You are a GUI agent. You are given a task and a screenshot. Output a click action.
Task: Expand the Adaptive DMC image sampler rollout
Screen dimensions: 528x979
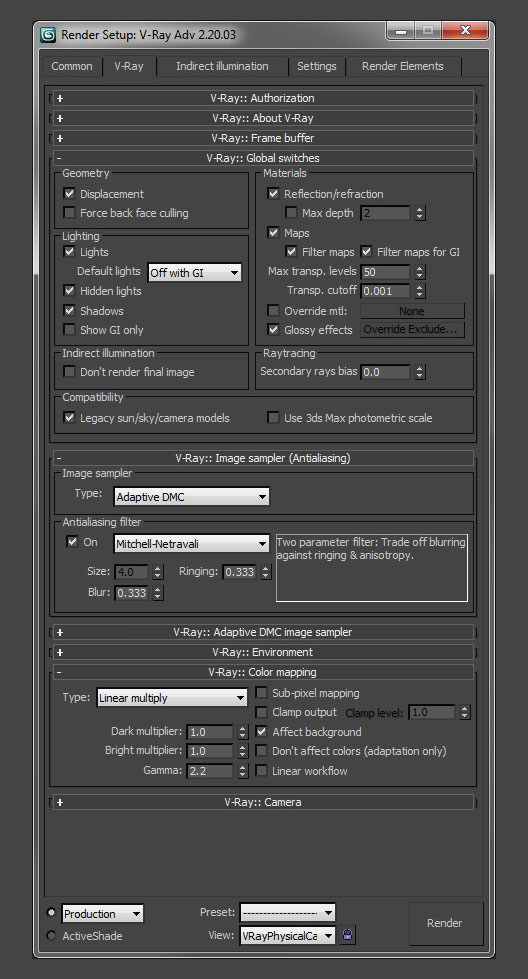[263, 632]
